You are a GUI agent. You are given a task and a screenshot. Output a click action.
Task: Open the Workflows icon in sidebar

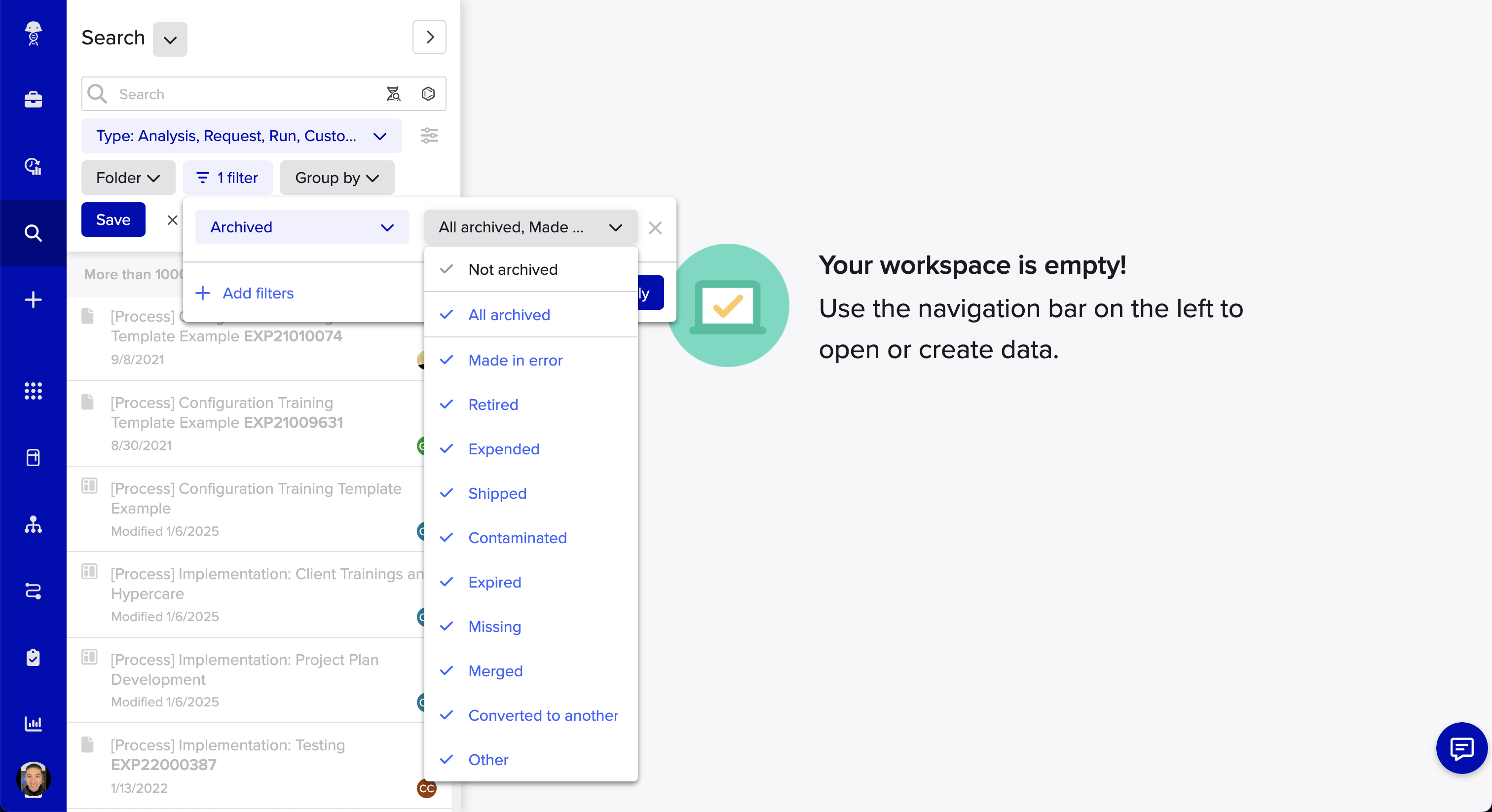tap(33, 591)
